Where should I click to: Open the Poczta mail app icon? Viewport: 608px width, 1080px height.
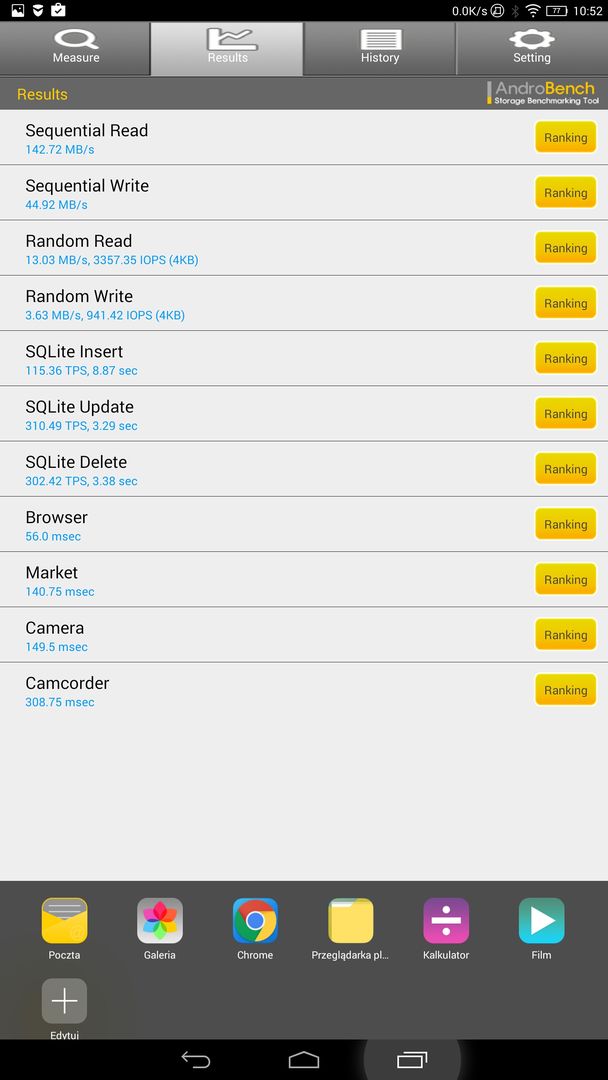64,920
